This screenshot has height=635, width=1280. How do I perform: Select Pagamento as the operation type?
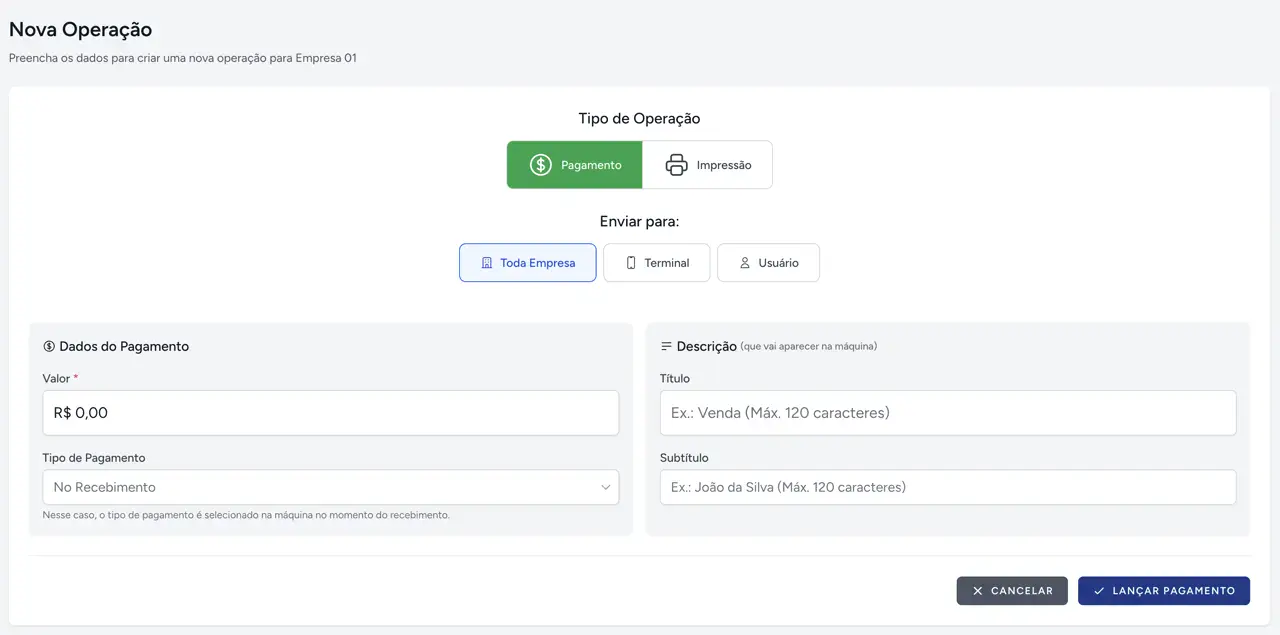click(x=575, y=165)
